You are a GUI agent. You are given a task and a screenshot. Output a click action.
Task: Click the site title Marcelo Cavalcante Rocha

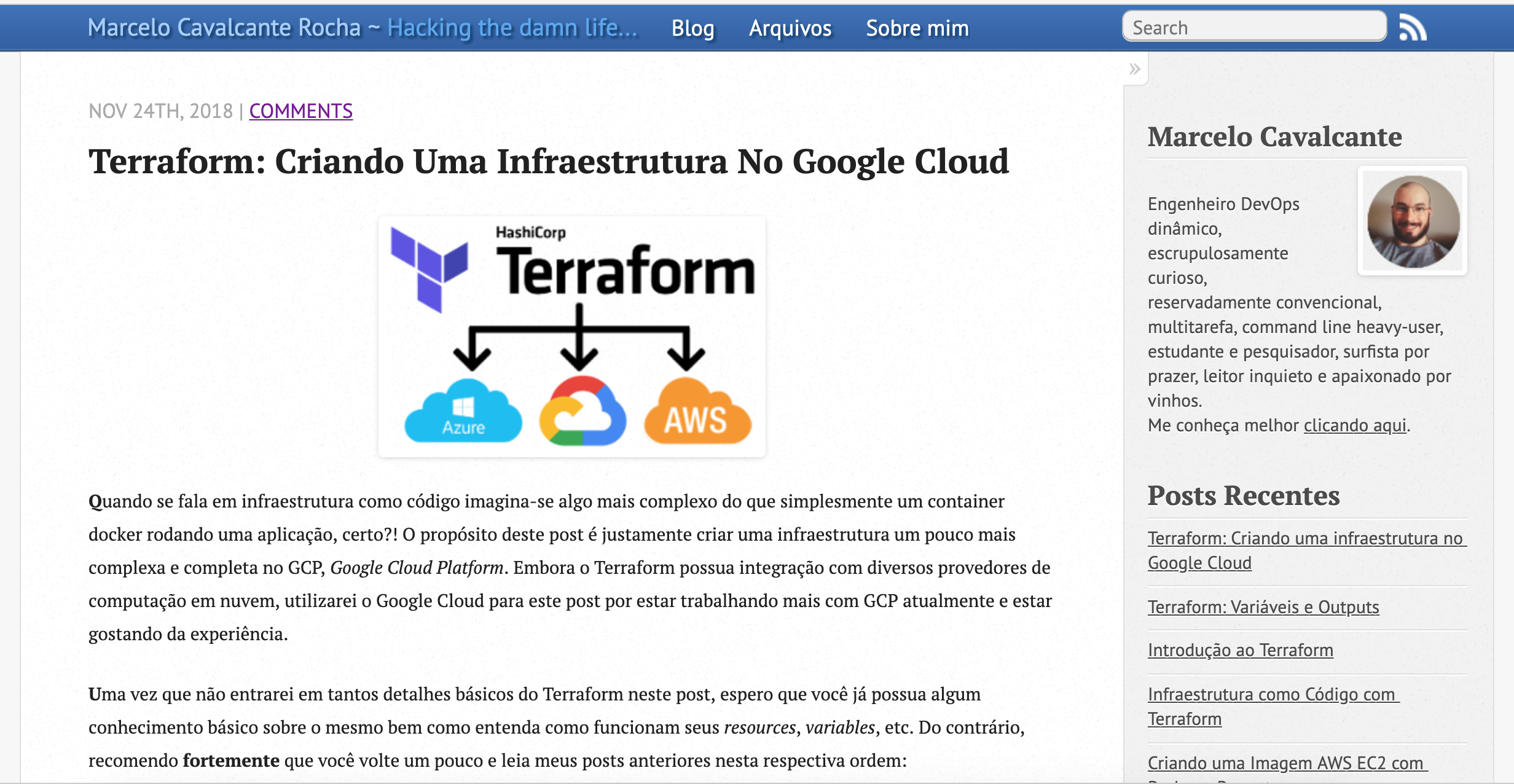click(224, 27)
